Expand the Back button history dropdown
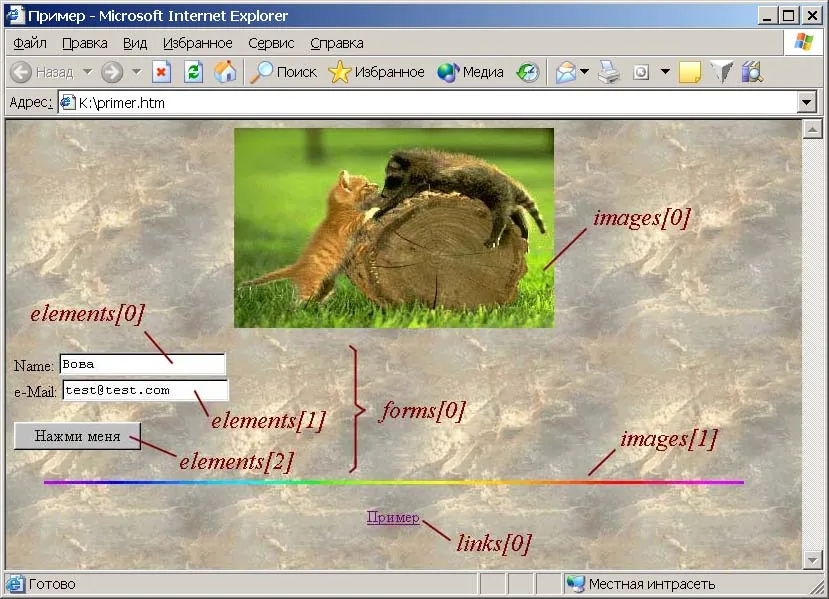The height and width of the screenshot is (599, 829). (x=88, y=71)
